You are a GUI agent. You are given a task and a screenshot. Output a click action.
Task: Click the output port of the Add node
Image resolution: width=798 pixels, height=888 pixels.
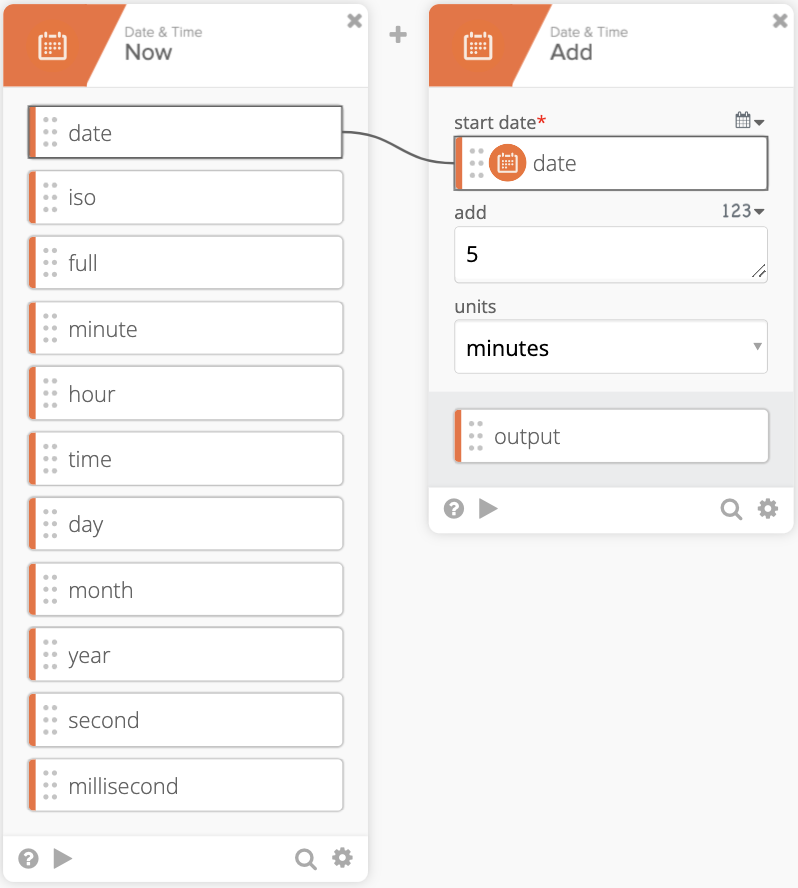[x=610, y=435]
